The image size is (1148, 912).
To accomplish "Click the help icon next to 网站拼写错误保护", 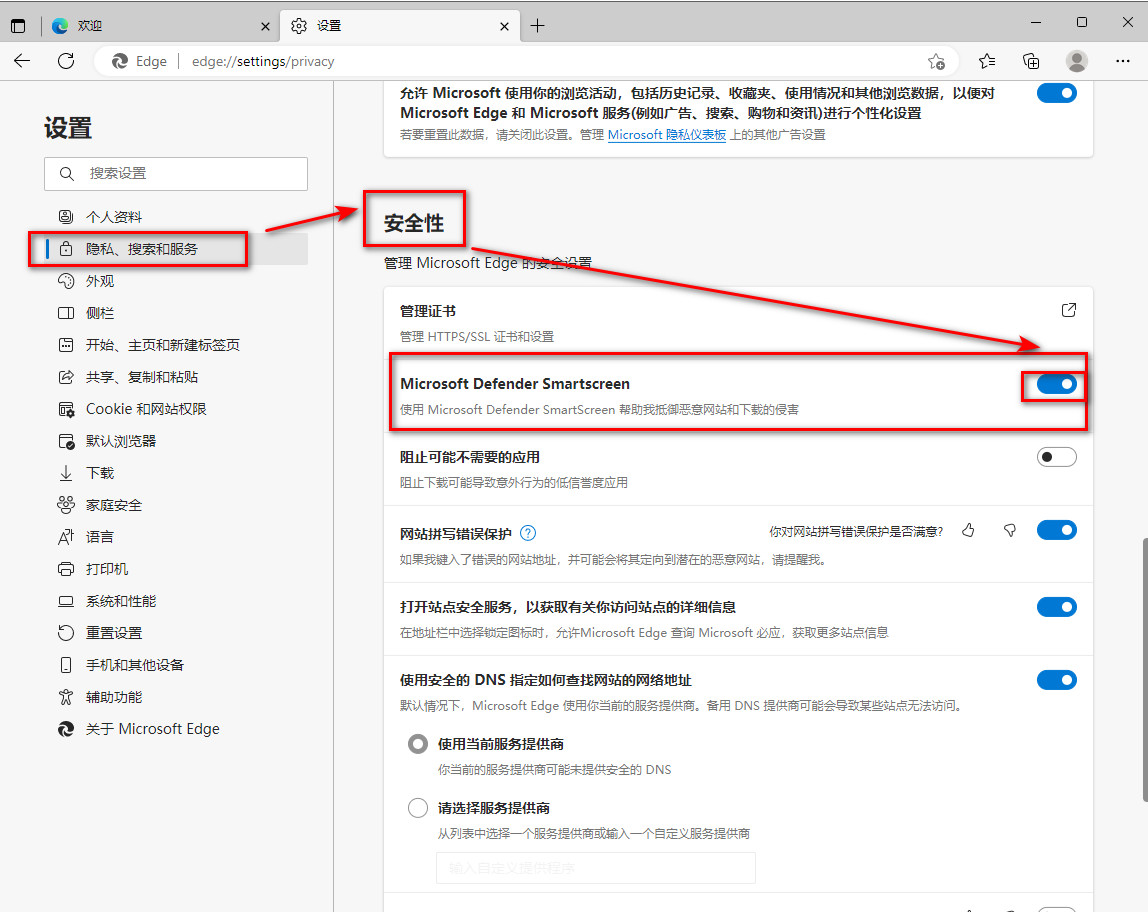I will (x=527, y=531).
